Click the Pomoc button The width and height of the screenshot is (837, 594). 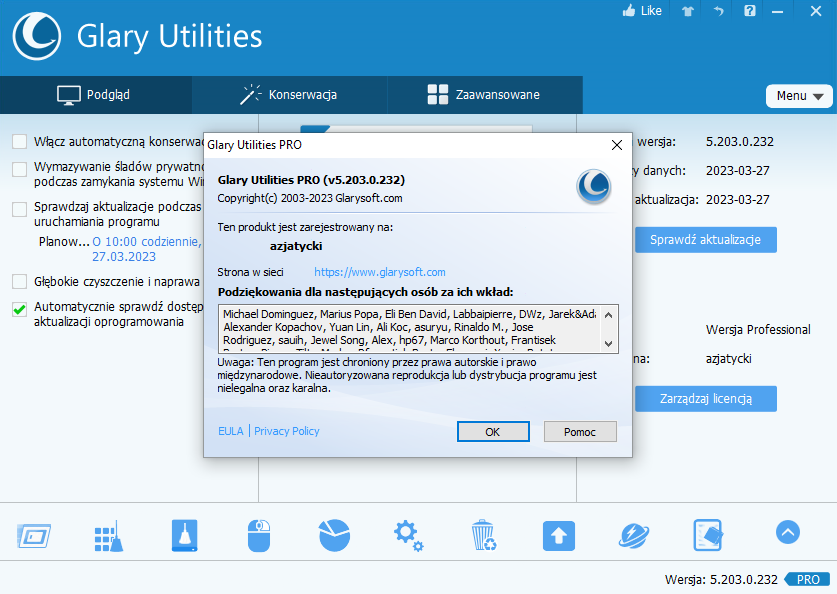coord(580,432)
